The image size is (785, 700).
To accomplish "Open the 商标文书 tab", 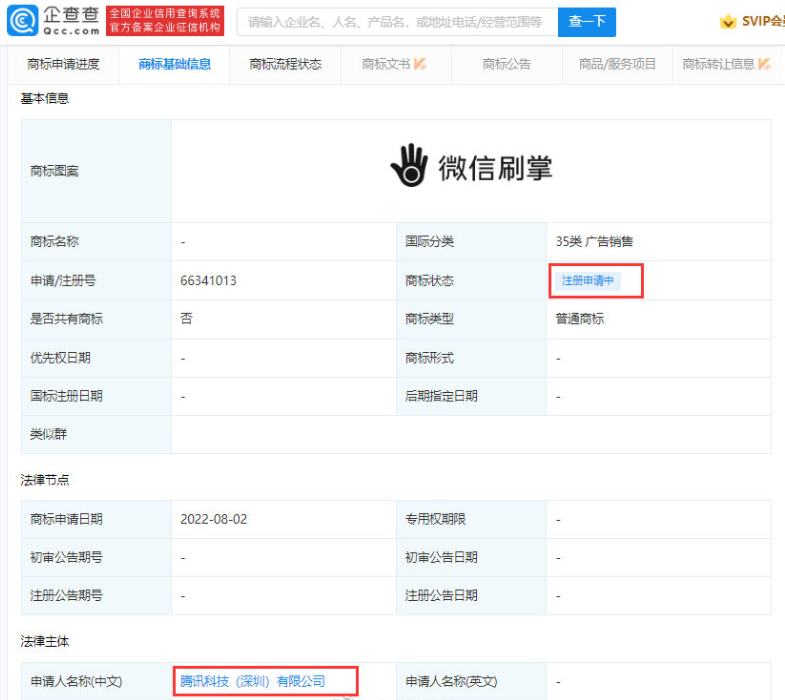I will click(x=386, y=64).
